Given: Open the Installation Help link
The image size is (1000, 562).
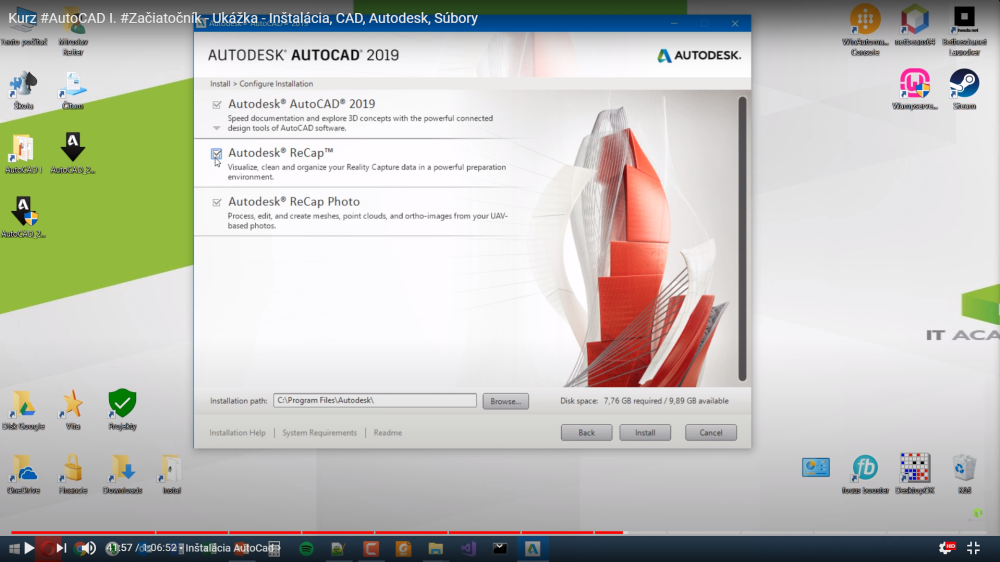Looking at the screenshot, I should 238,433.
